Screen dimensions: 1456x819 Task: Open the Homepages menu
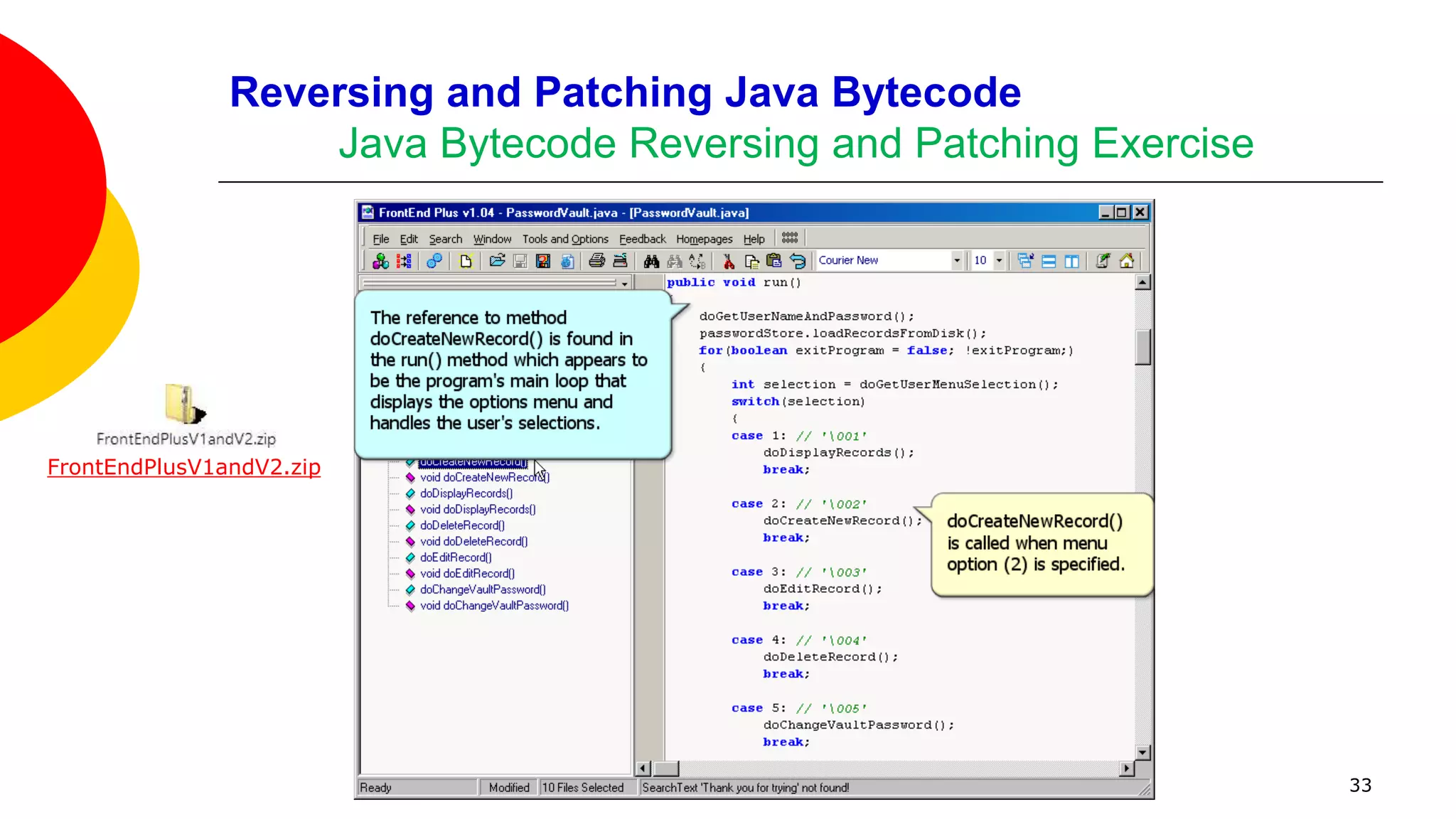point(705,239)
